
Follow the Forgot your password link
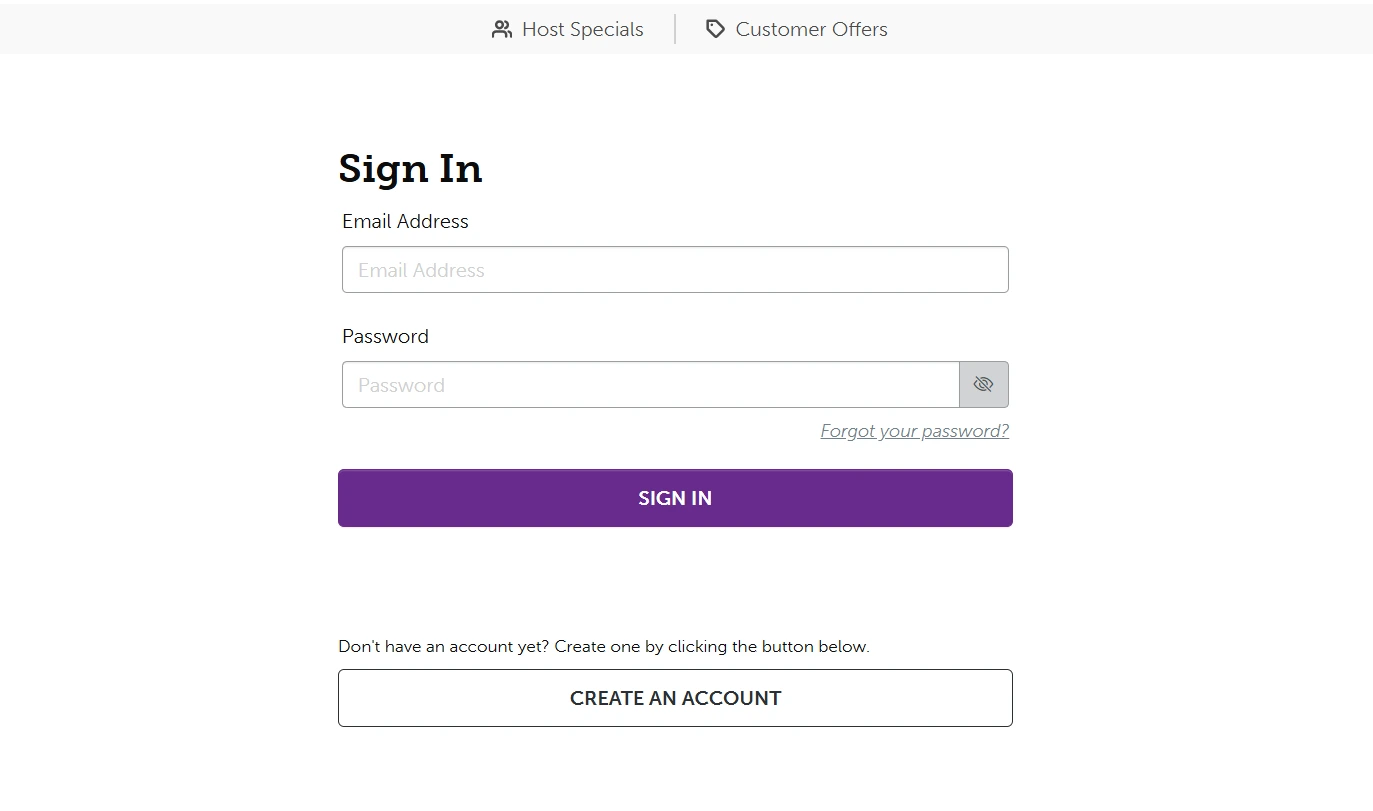(x=914, y=431)
